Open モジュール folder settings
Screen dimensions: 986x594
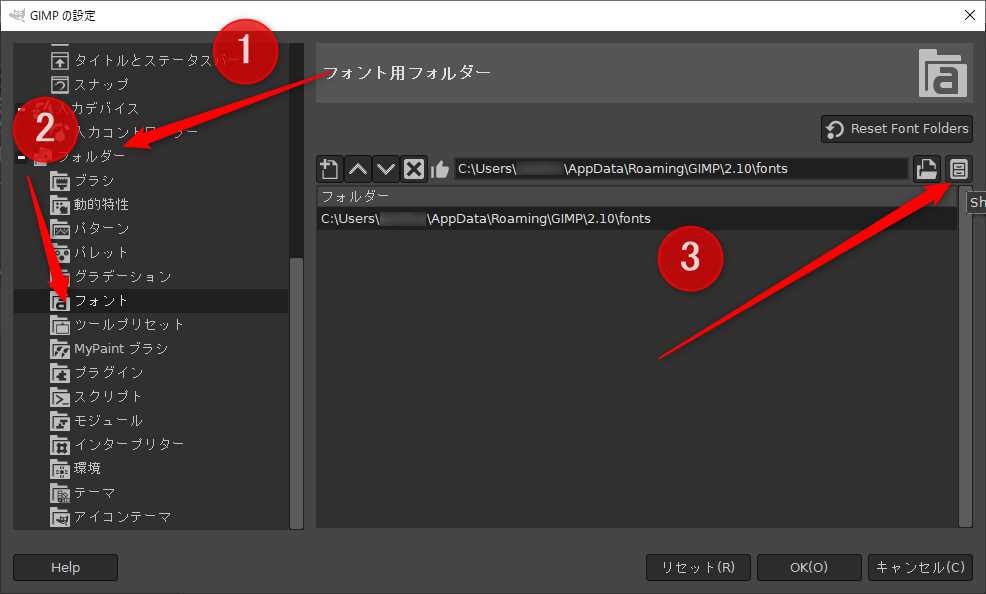pos(96,421)
